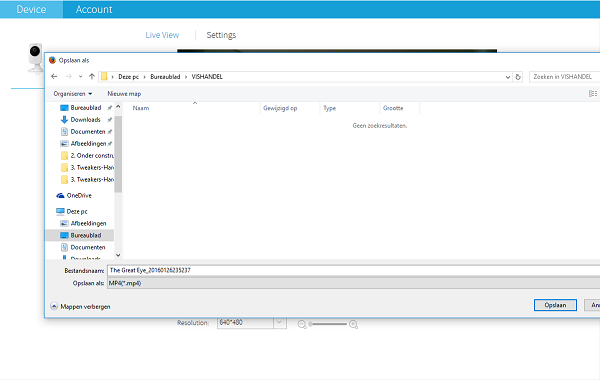This screenshot has width=600, height=380.
Task: Open the second '3. Tweakers-Han' folder
Action: pos(87,179)
